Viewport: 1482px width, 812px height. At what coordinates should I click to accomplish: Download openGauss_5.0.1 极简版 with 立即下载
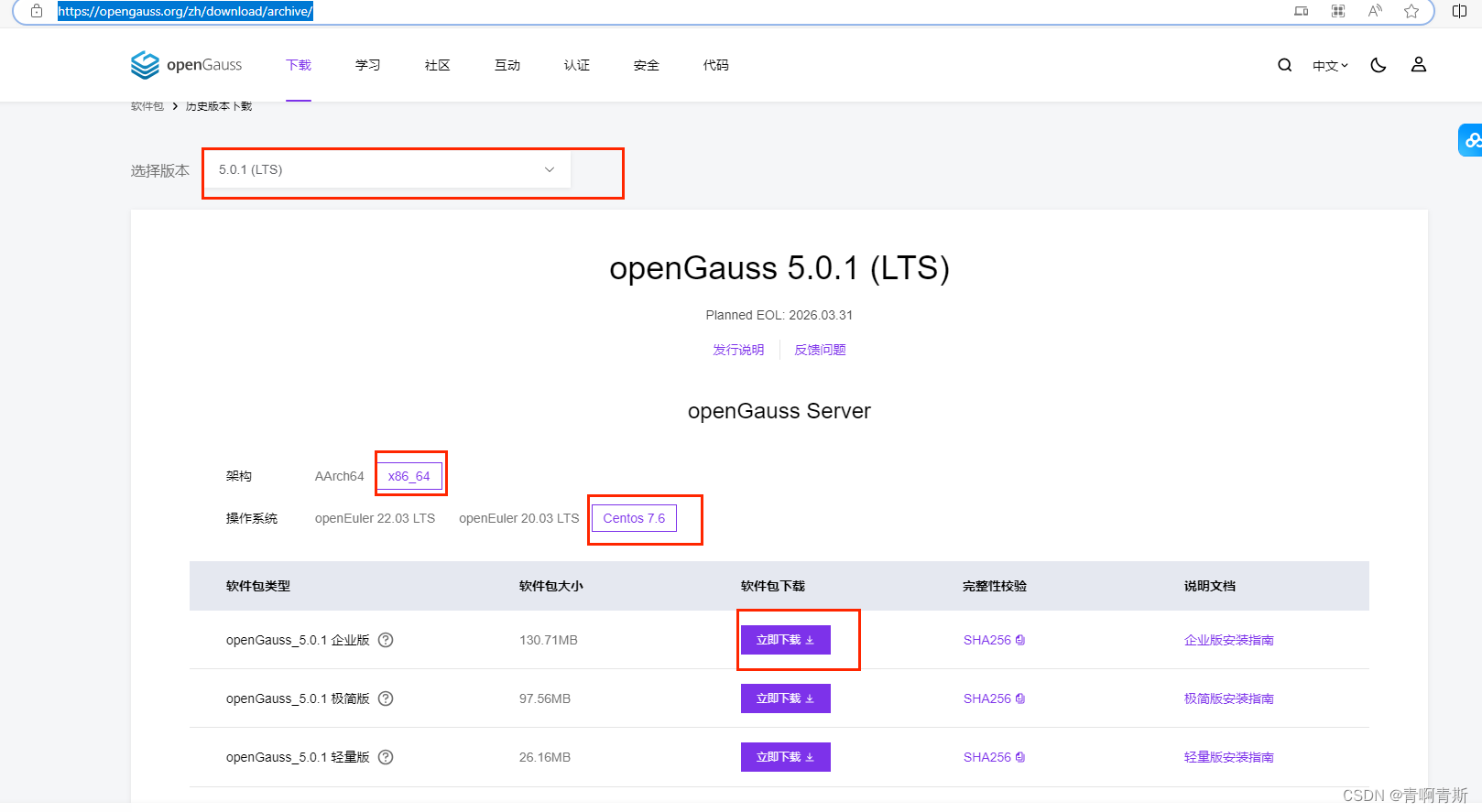coord(786,698)
